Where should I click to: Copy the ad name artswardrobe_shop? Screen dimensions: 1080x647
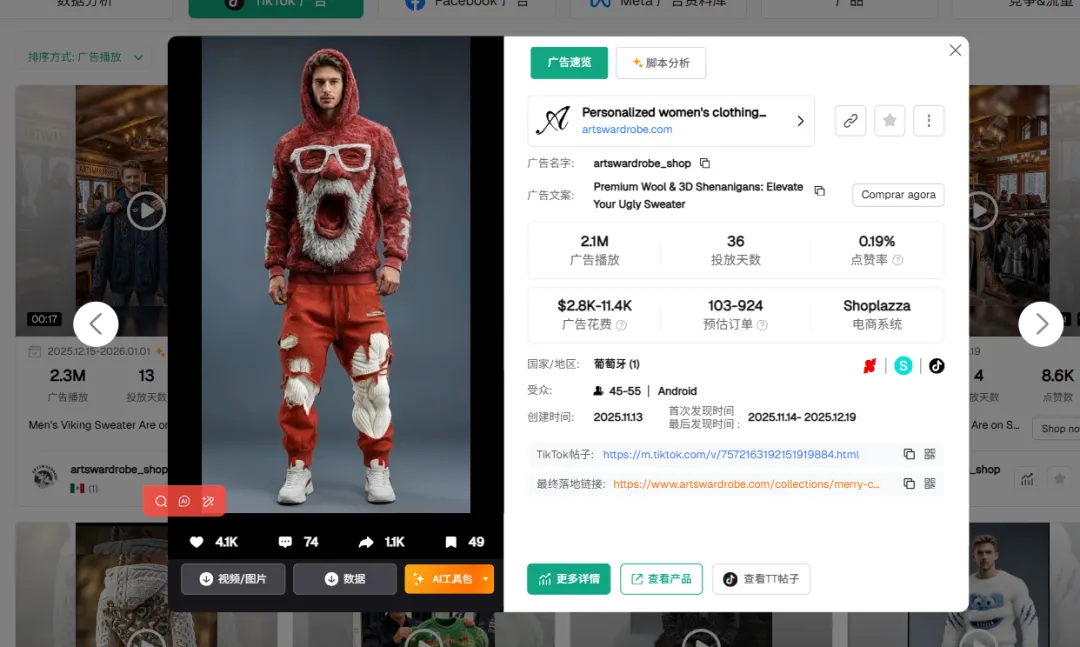705,163
